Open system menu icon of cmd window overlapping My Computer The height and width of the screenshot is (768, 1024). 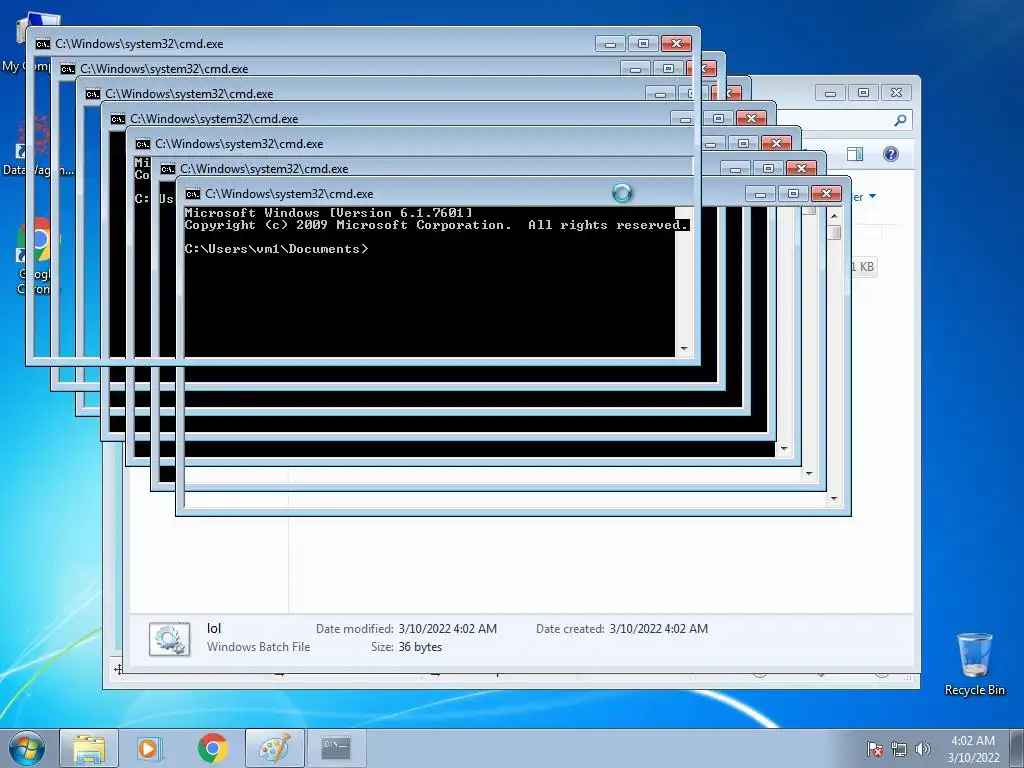[42, 44]
